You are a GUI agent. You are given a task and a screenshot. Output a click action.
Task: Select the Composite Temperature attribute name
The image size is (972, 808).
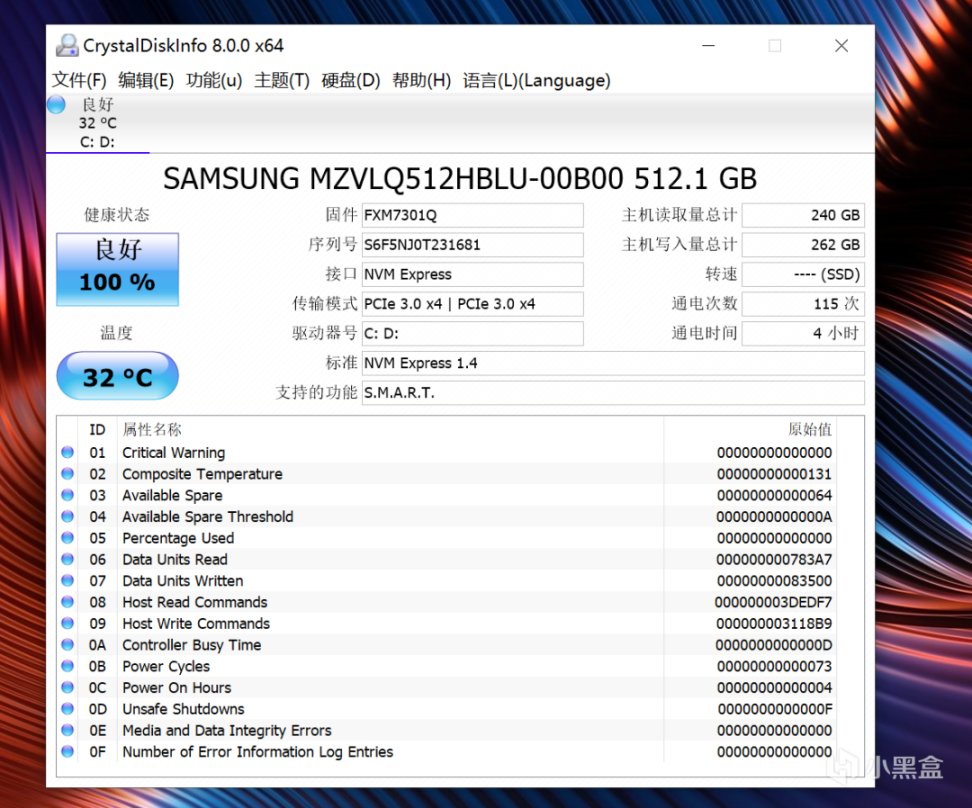pos(202,474)
